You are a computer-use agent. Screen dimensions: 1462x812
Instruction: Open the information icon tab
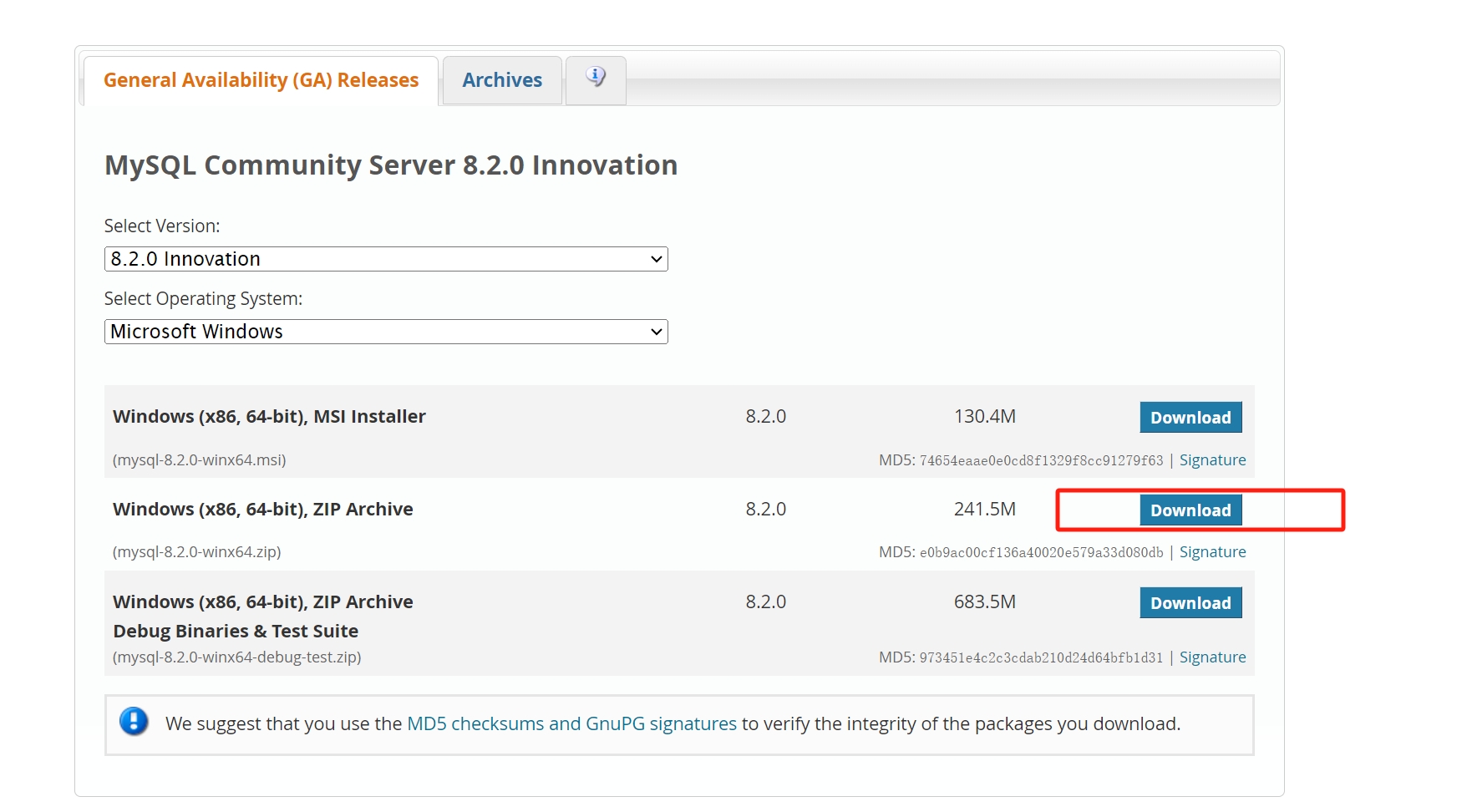pos(596,79)
